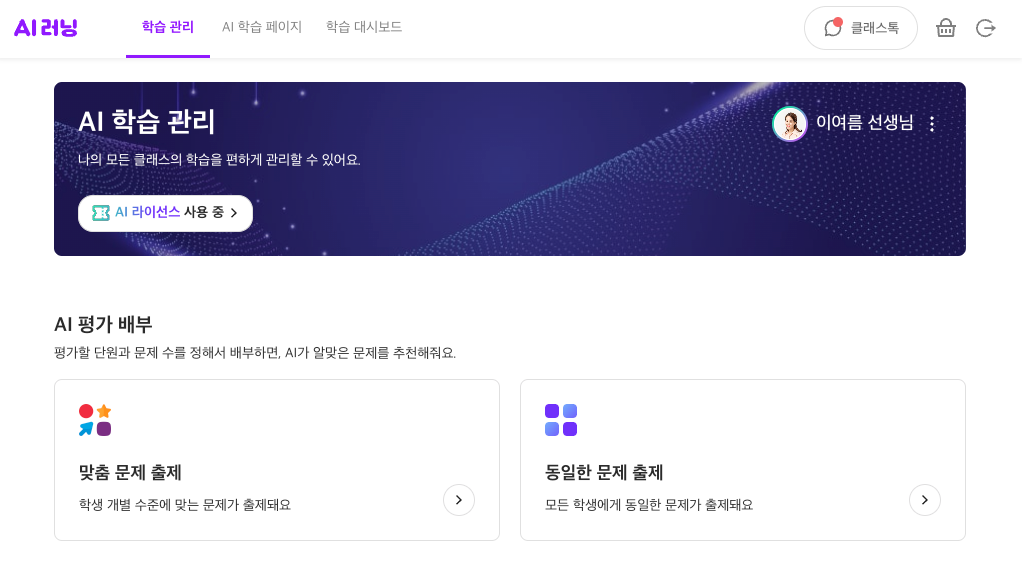The height and width of the screenshot is (588, 1022).
Task: Expand the AI 라이선스 사용 중 chevron
Action: coord(234,213)
